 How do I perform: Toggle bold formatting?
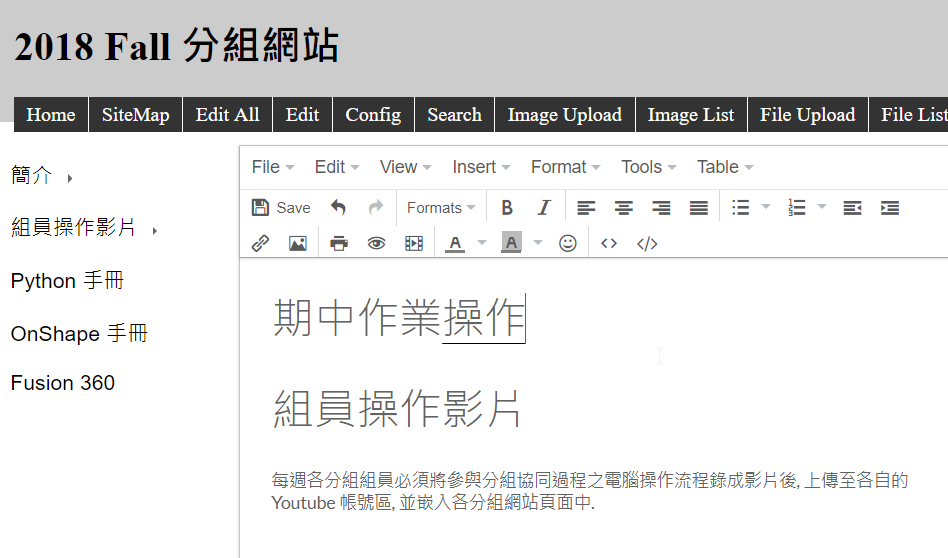[x=507, y=208]
